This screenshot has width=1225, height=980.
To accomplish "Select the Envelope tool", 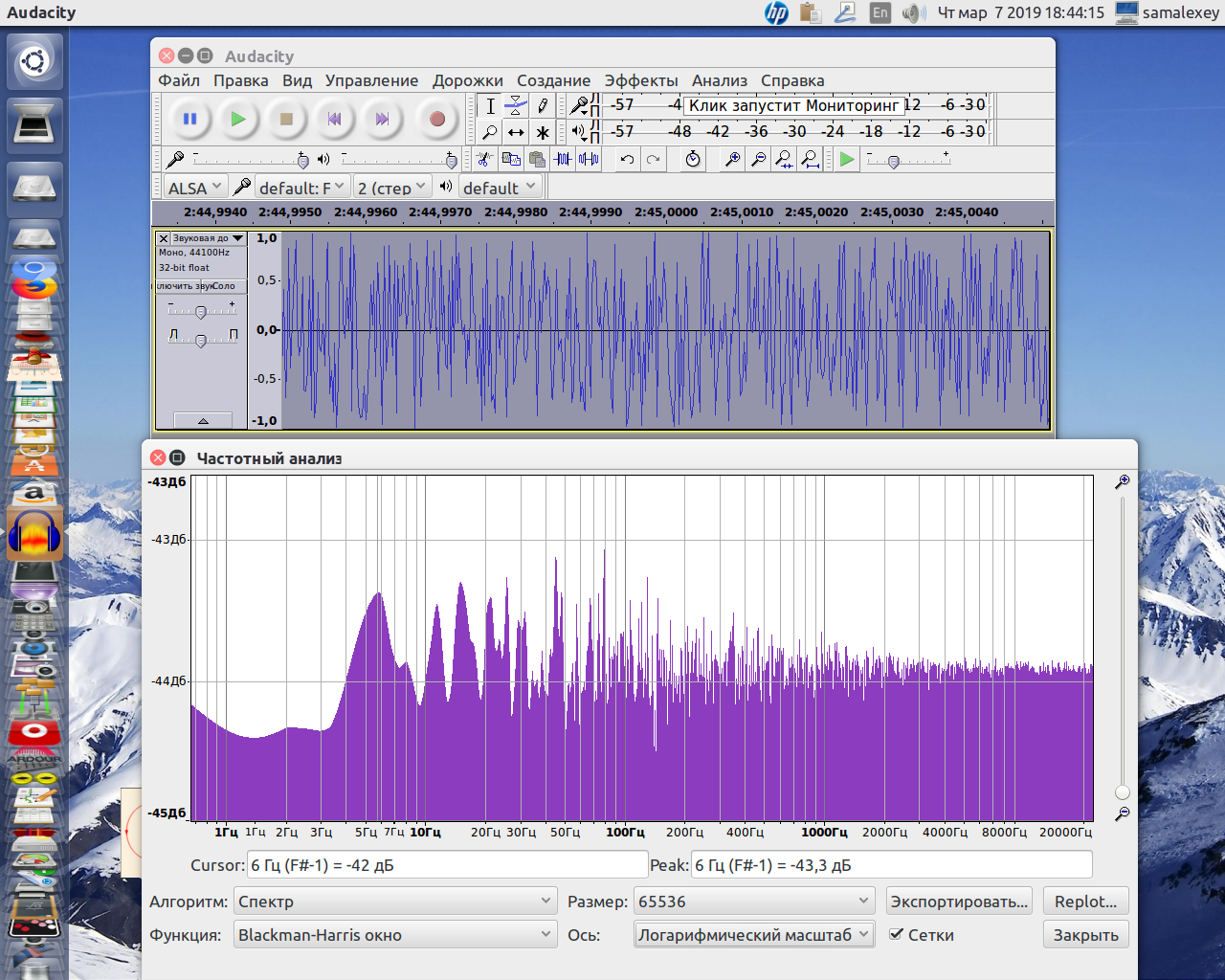I will [516, 106].
